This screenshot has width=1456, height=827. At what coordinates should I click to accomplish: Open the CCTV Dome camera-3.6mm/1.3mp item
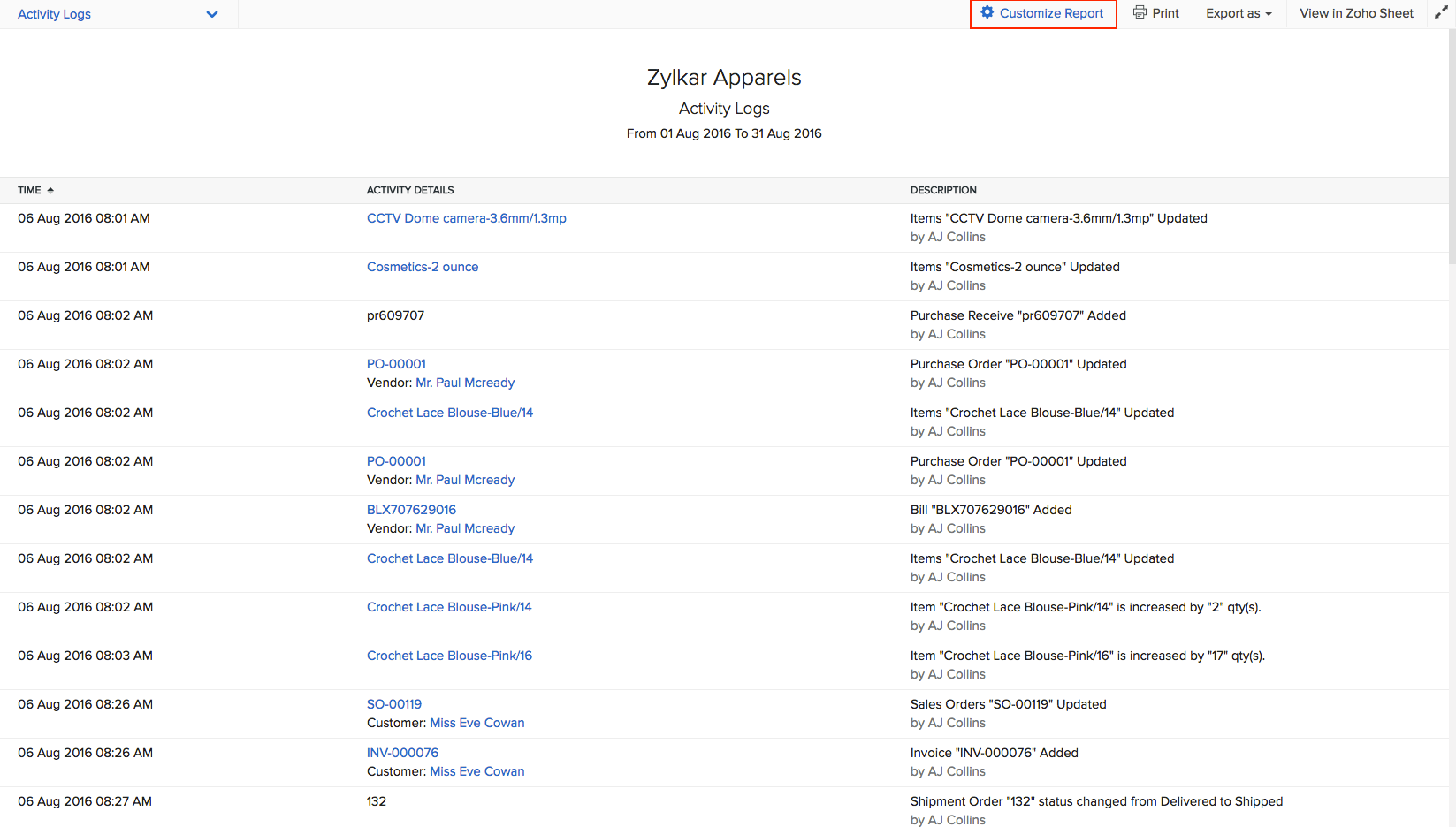click(x=467, y=218)
